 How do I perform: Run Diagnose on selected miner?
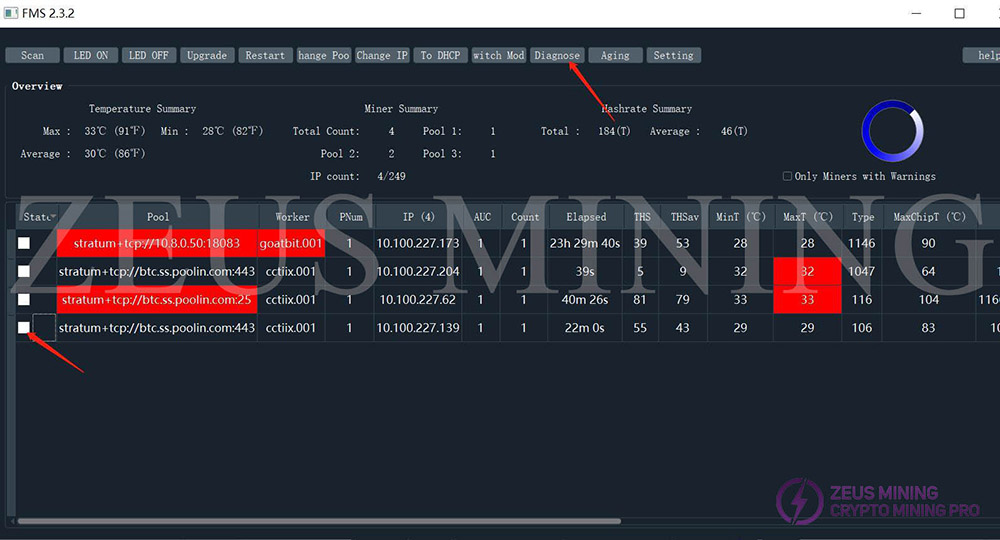[x=557, y=55]
